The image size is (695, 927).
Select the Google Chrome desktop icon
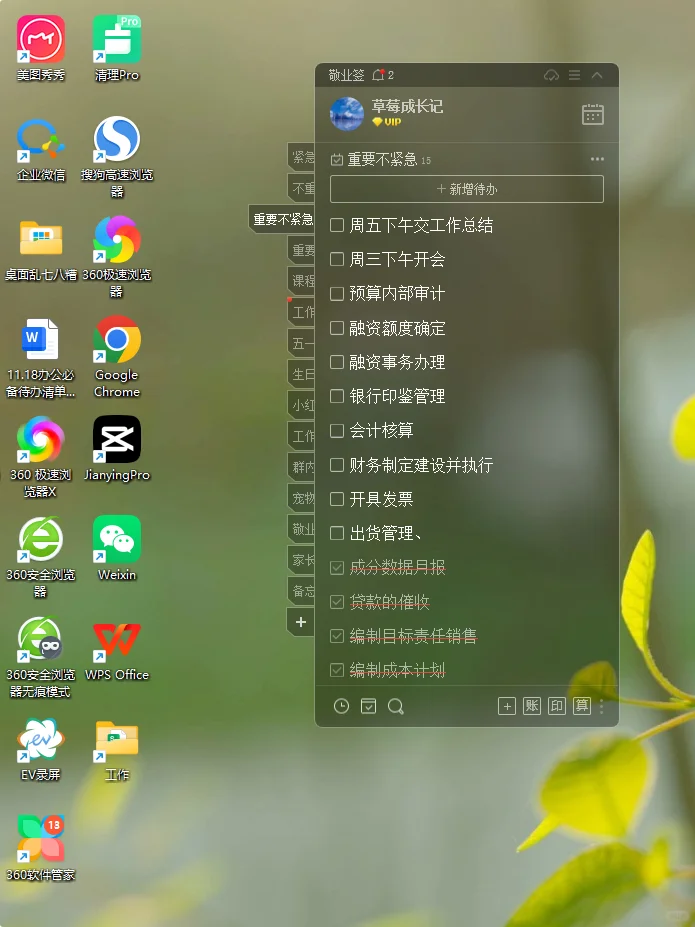click(117, 356)
